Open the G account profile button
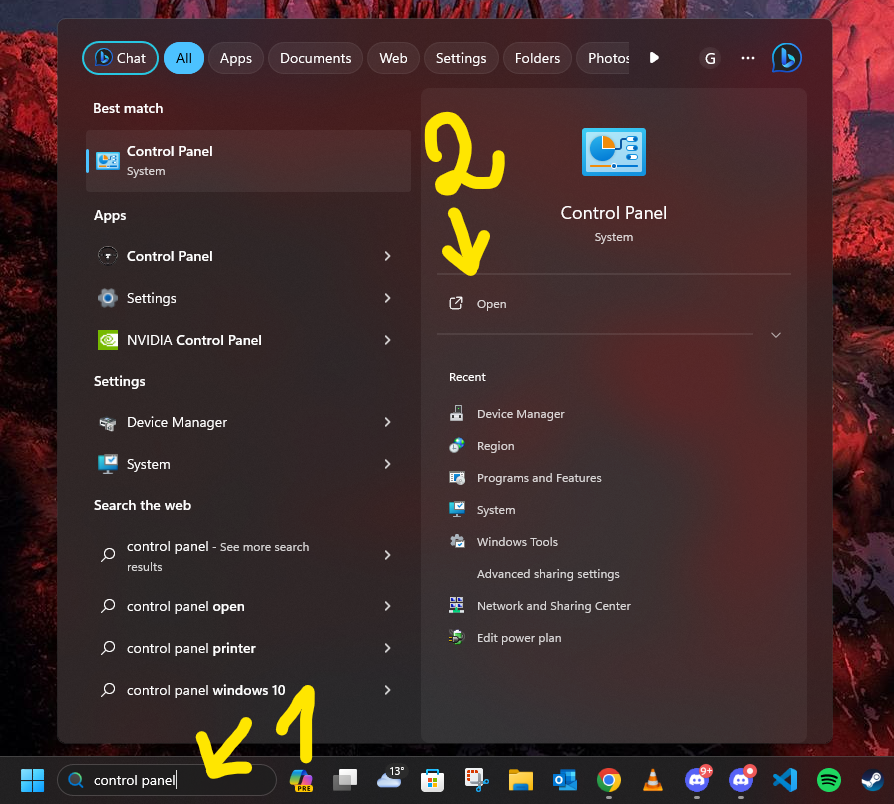The width and height of the screenshot is (894, 804). point(710,58)
